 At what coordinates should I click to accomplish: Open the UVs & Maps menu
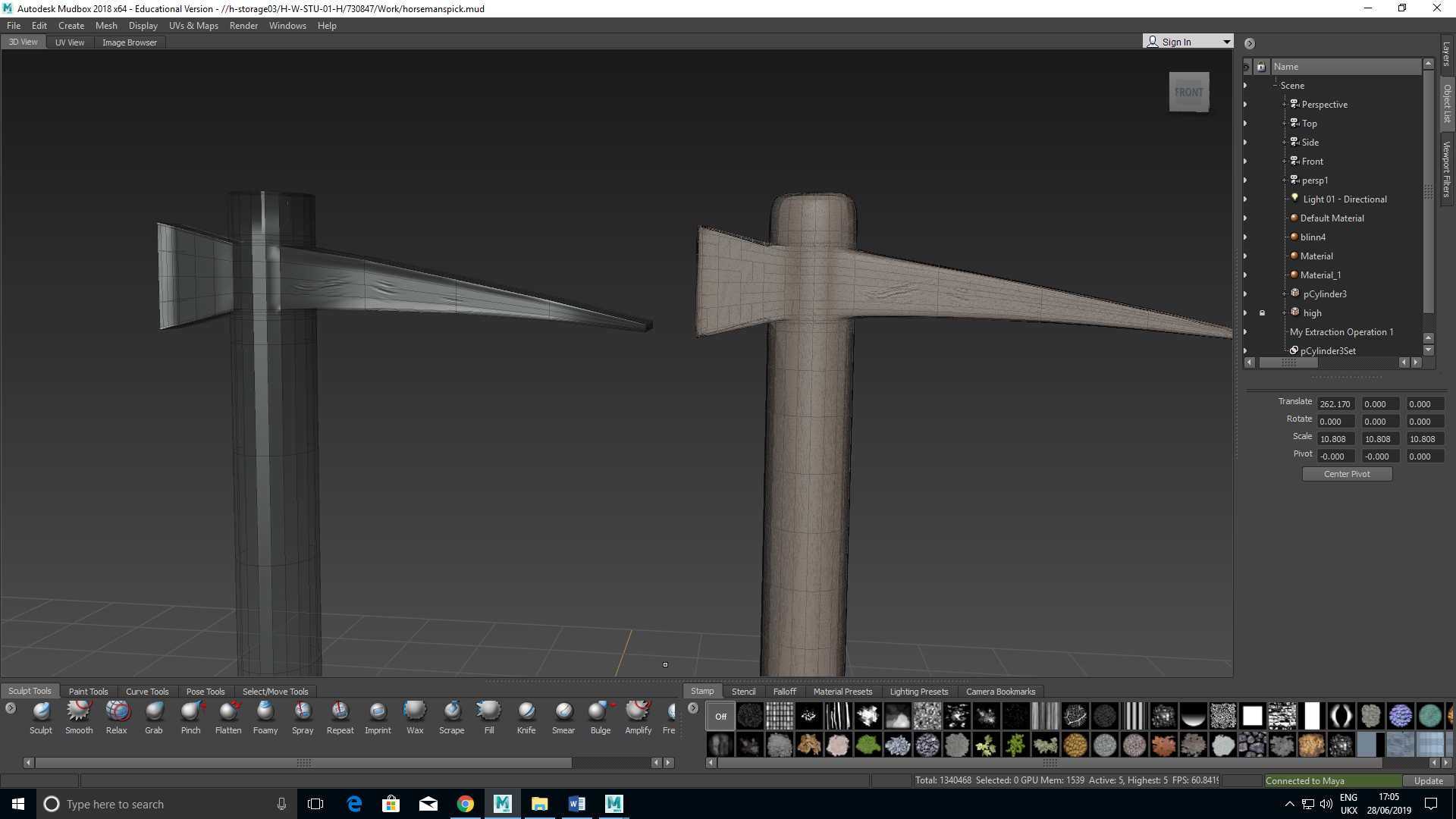(193, 26)
